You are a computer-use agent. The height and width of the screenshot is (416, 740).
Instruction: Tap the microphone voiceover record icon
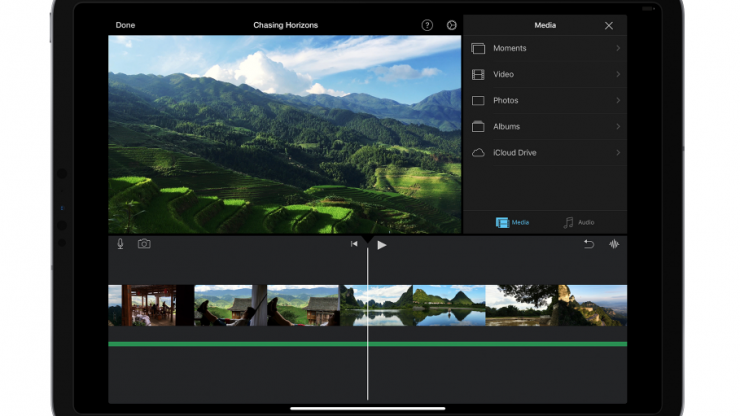120,244
